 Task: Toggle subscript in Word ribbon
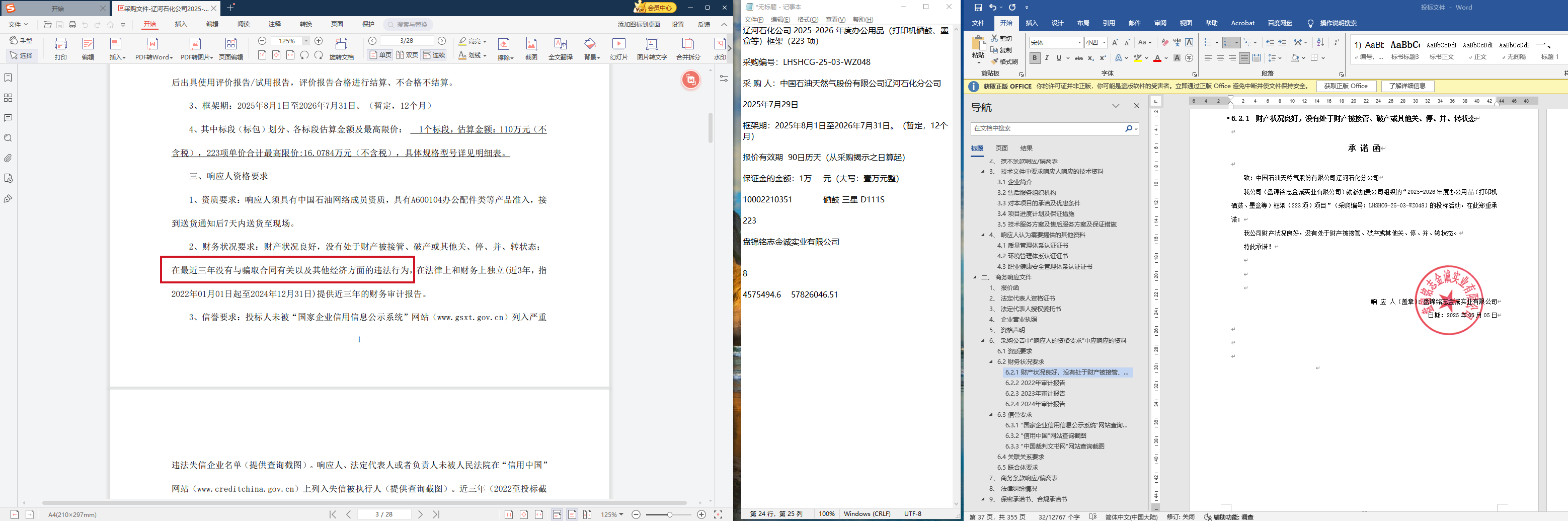coord(1091,58)
